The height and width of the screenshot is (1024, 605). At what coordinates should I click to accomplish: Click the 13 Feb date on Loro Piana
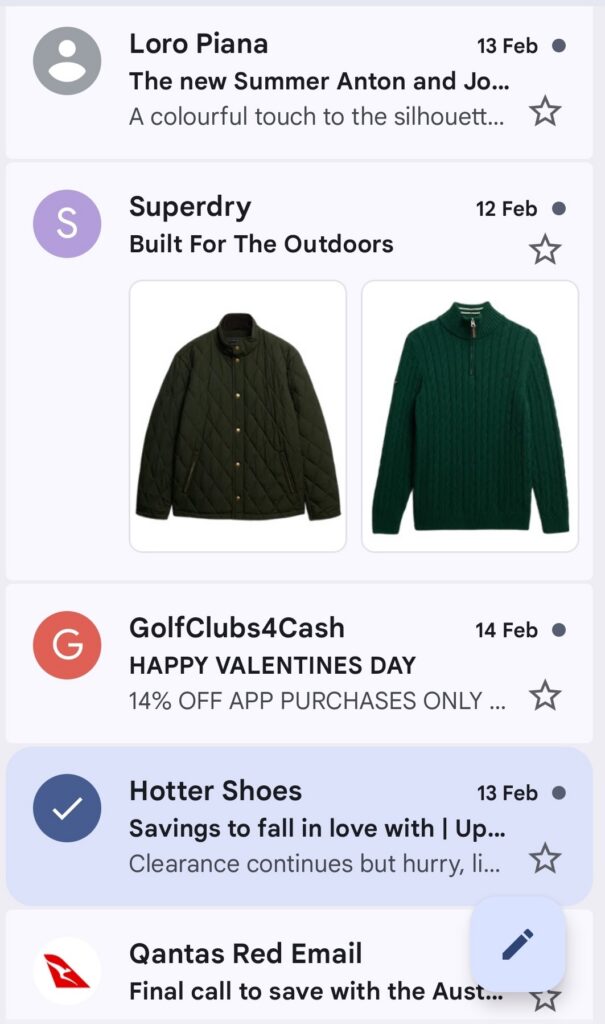coord(506,44)
